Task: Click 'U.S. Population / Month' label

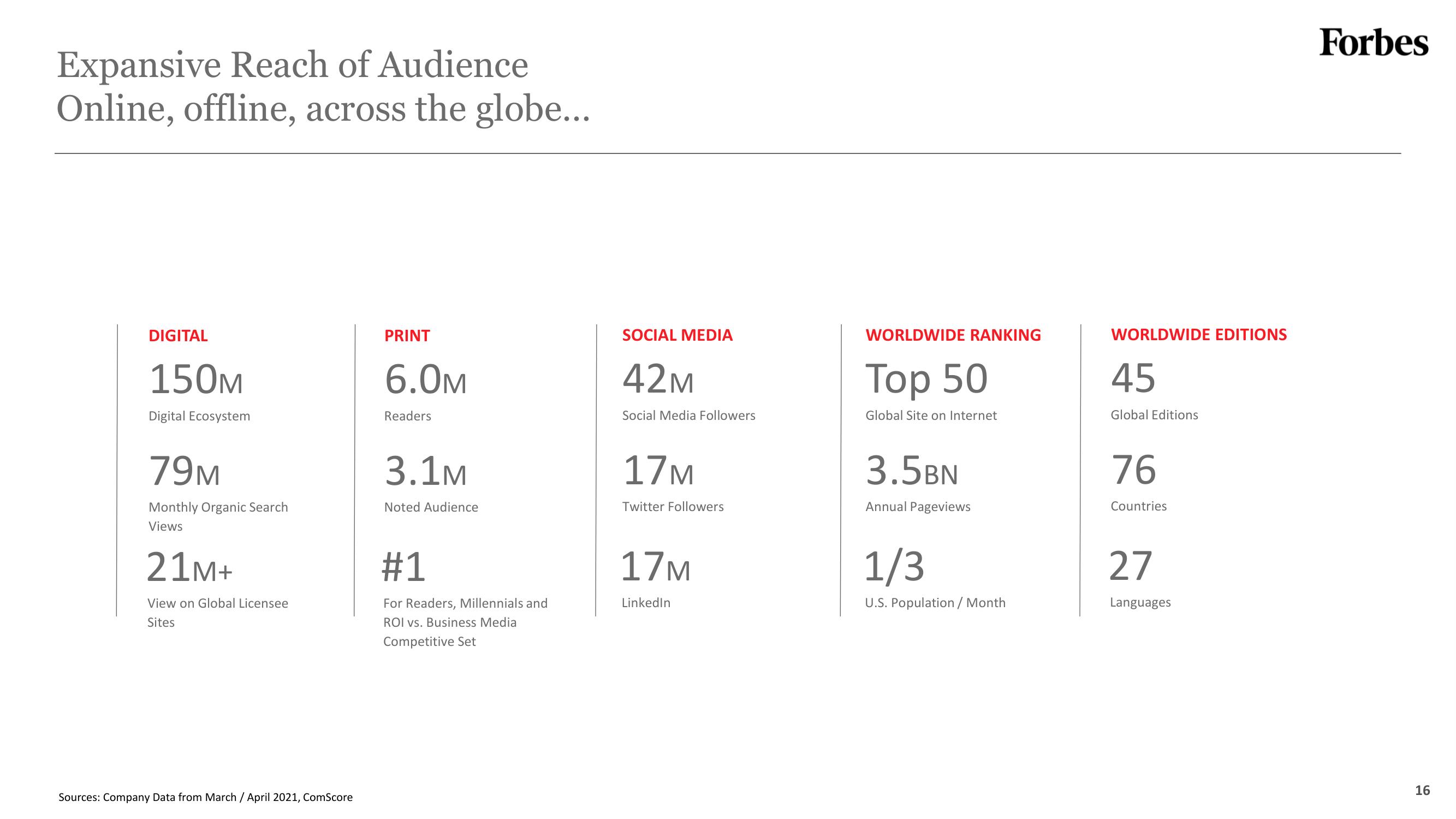Action: [935, 603]
